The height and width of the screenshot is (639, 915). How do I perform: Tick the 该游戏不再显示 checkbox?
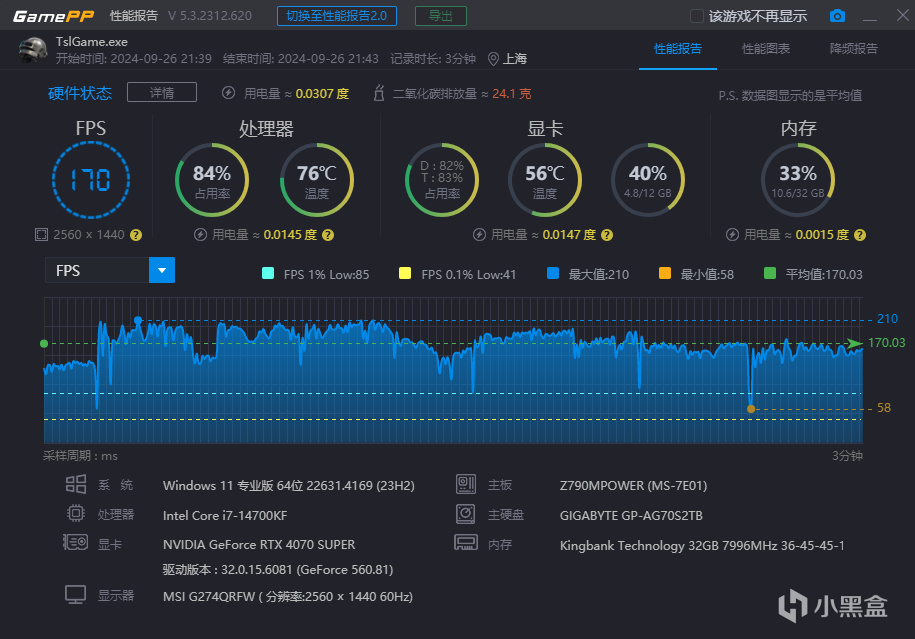click(x=696, y=16)
